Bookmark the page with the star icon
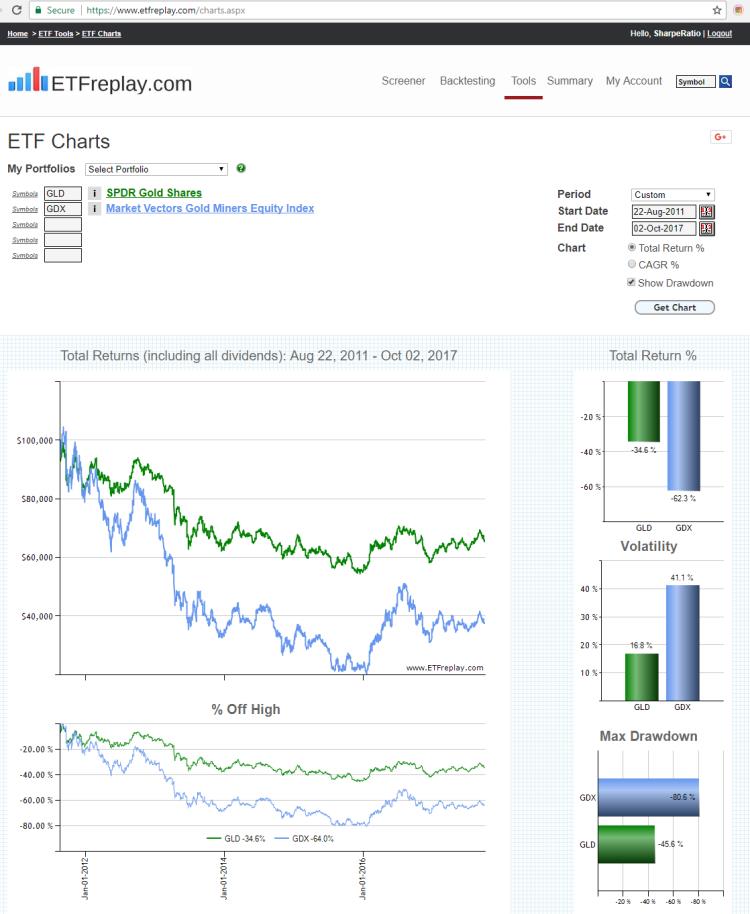The height and width of the screenshot is (914, 750). 717,10
